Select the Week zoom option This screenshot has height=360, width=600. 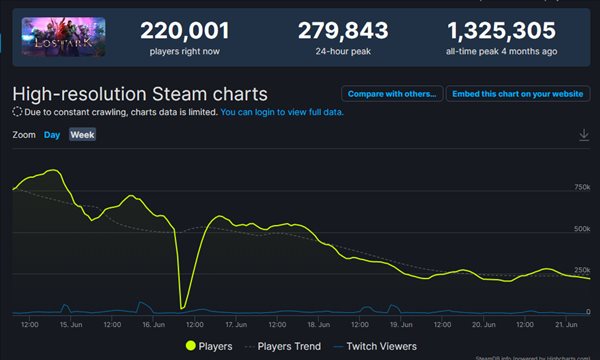click(82, 135)
